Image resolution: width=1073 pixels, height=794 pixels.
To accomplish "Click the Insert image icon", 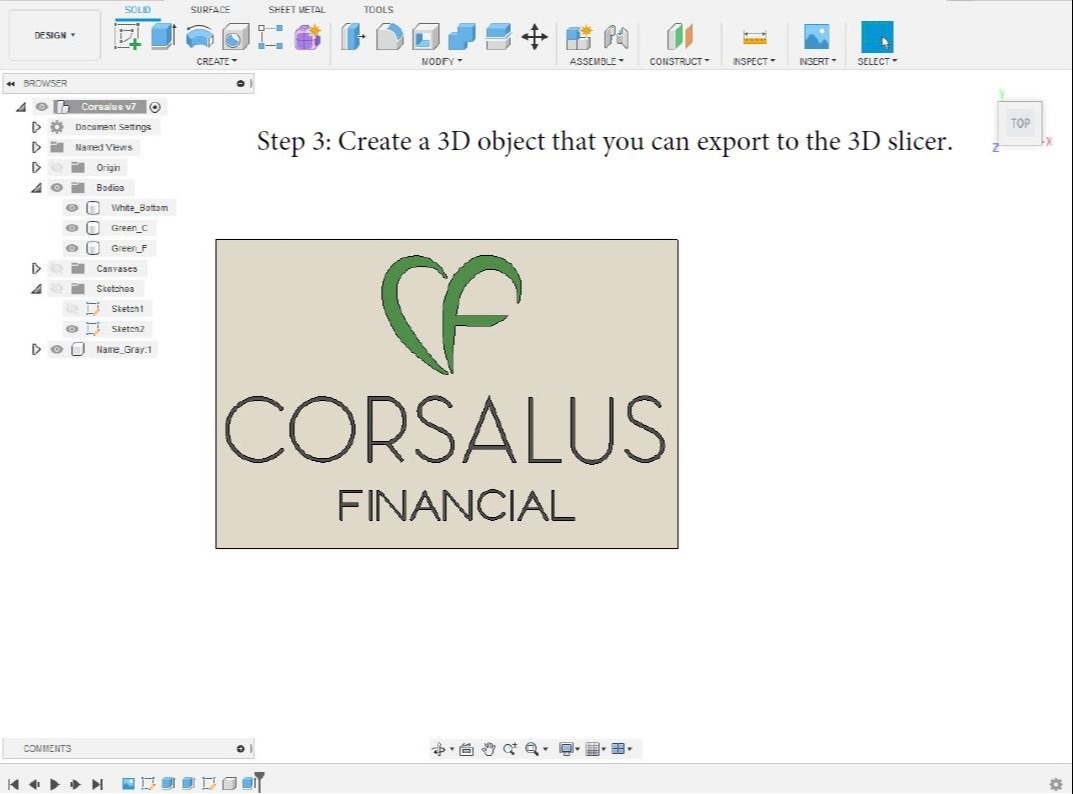I will click(x=816, y=37).
